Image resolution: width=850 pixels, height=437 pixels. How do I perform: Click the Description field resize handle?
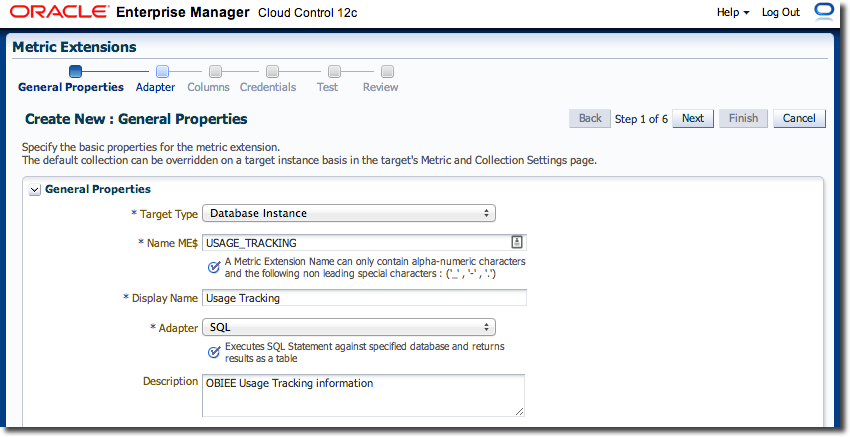tap(519, 410)
